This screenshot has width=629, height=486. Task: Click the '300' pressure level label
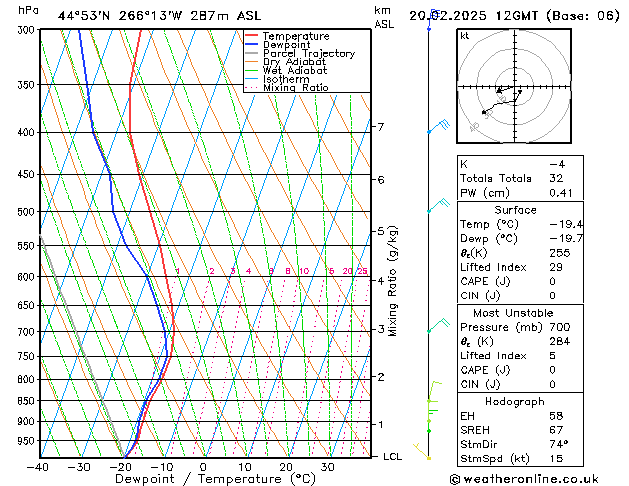(x=28, y=30)
